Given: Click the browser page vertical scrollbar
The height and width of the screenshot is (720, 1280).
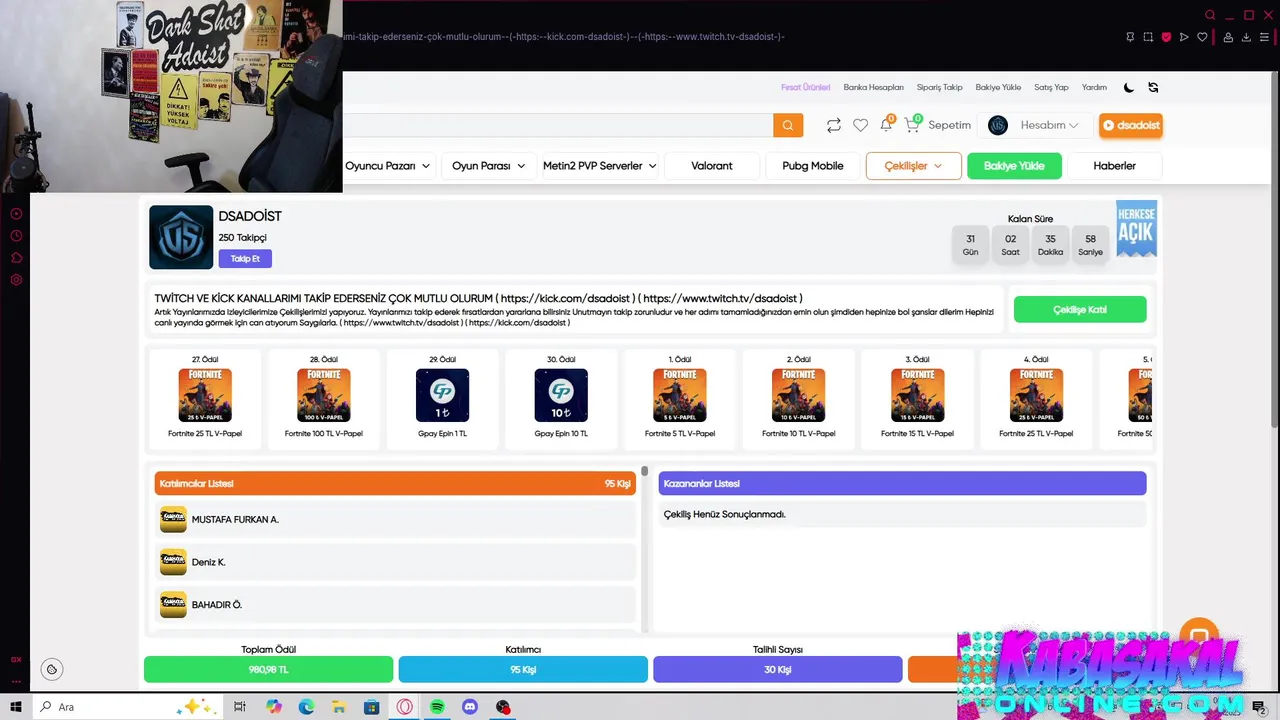Looking at the screenshot, I should (x=1273, y=250).
